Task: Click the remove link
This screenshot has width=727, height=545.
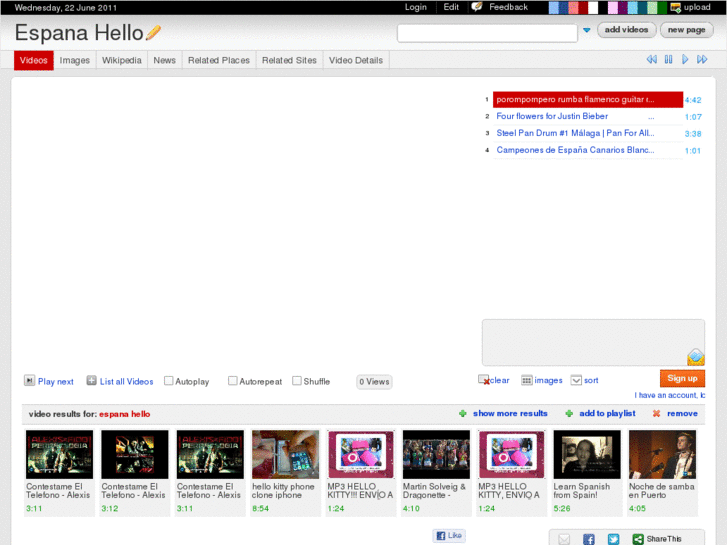Action: click(x=682, y=413)
